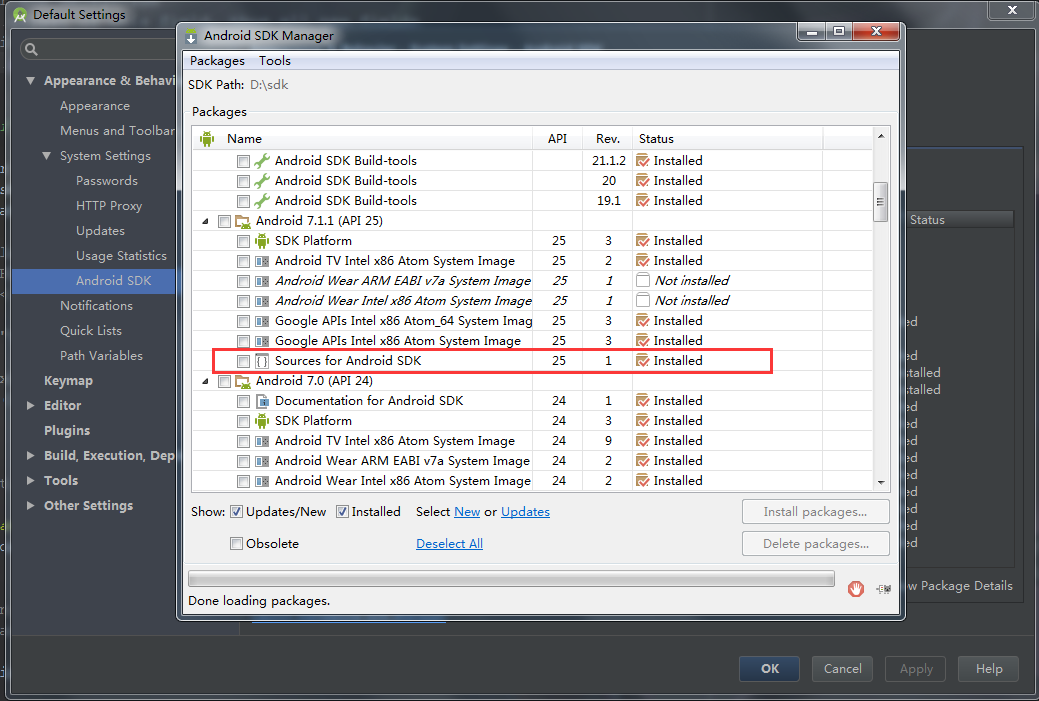Click the wrench icon of Build-tools 20

pos(262,181)
